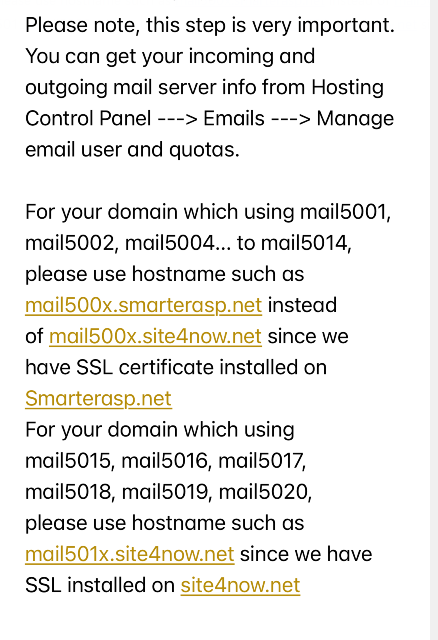This screenshot has height=640, width=438.
Task: Click the 'SSL installed on' text
Action: tap(100, 585)
